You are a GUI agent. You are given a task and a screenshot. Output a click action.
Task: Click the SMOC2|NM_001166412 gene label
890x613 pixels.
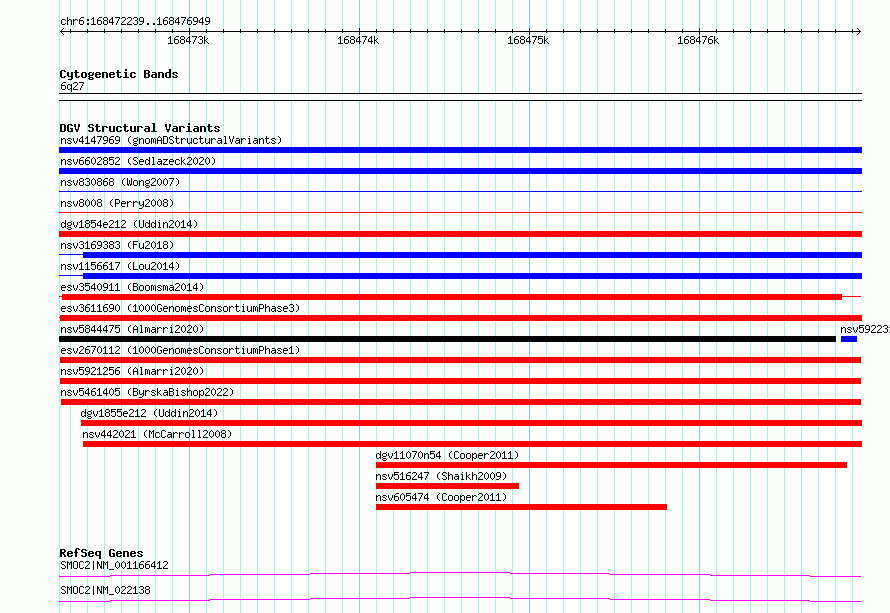pos(114,565)
